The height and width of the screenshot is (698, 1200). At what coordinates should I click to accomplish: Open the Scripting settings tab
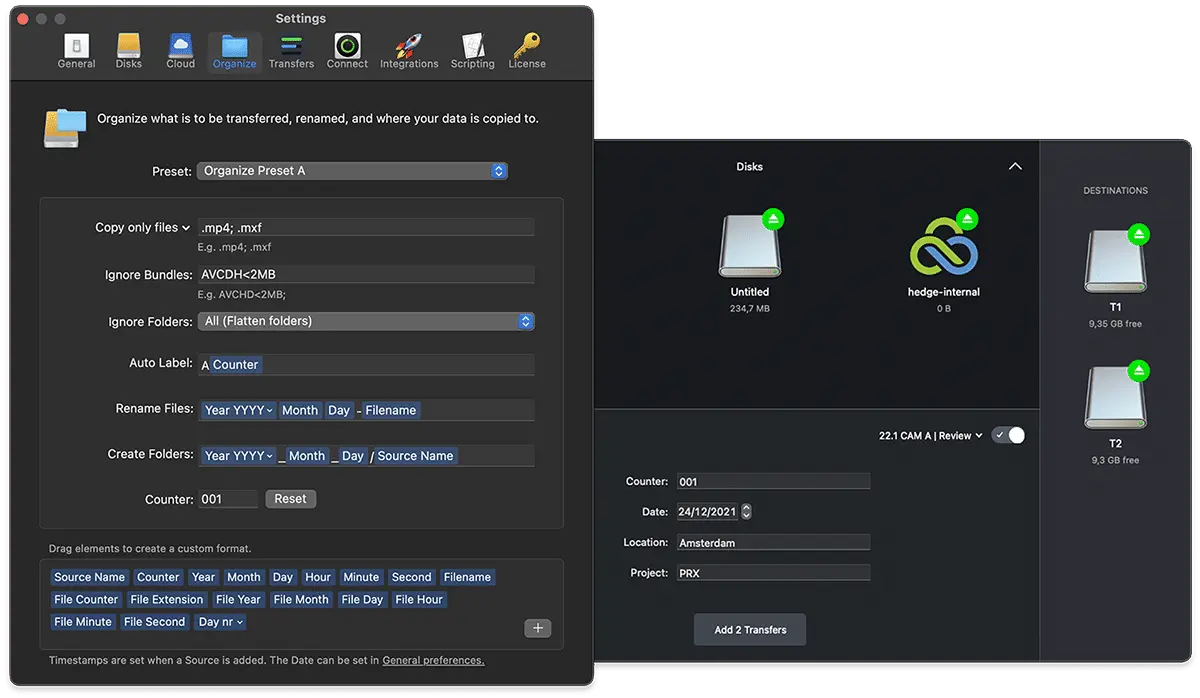(x=472, y=51)
